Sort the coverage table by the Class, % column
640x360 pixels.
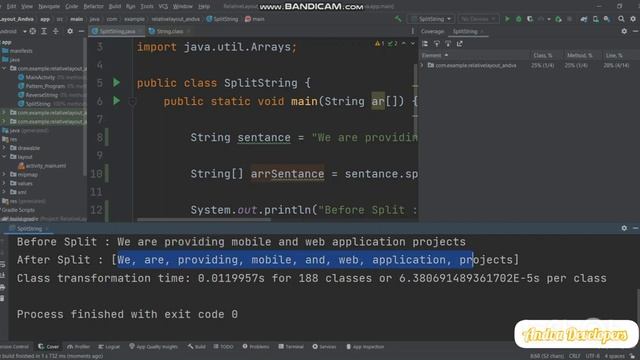pyautogui.click(x=542, y=55)
